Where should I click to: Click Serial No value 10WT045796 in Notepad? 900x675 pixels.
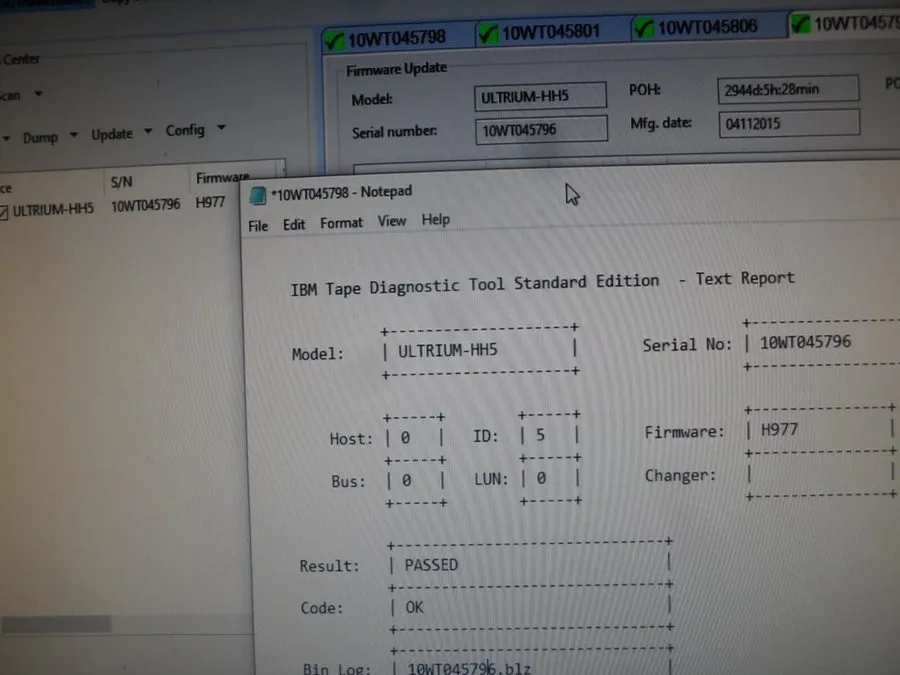(x=805, y=342)
